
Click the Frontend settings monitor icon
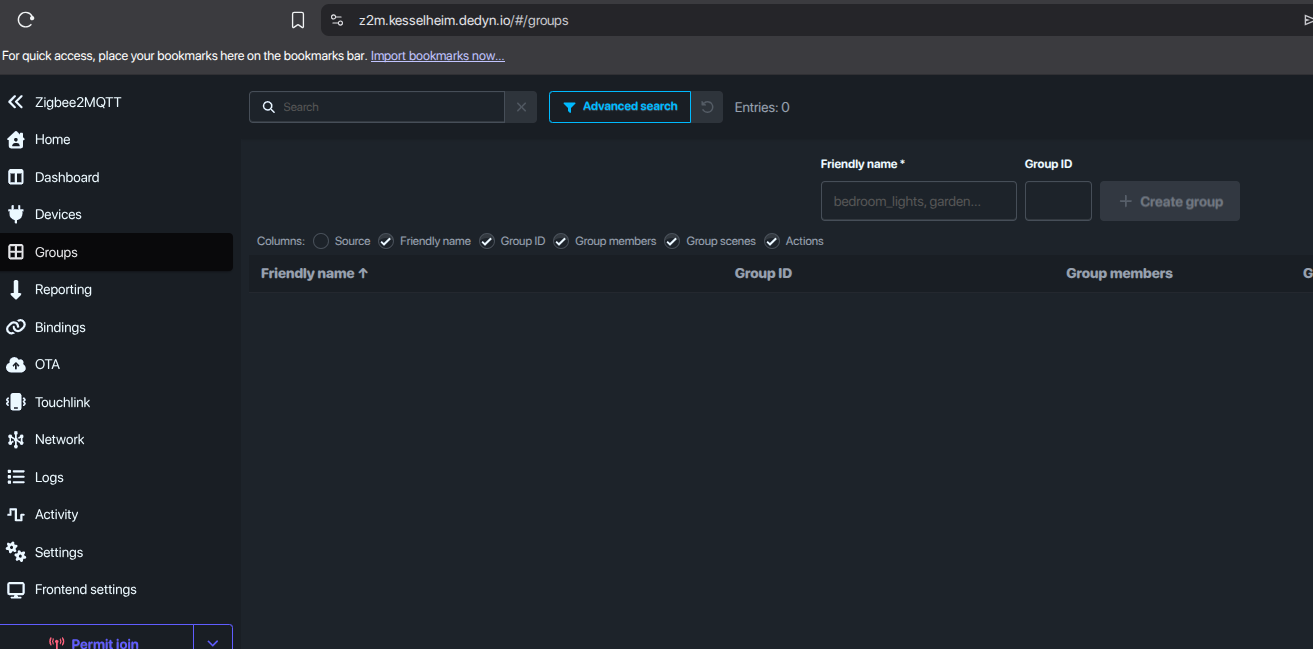pos(15,590)
